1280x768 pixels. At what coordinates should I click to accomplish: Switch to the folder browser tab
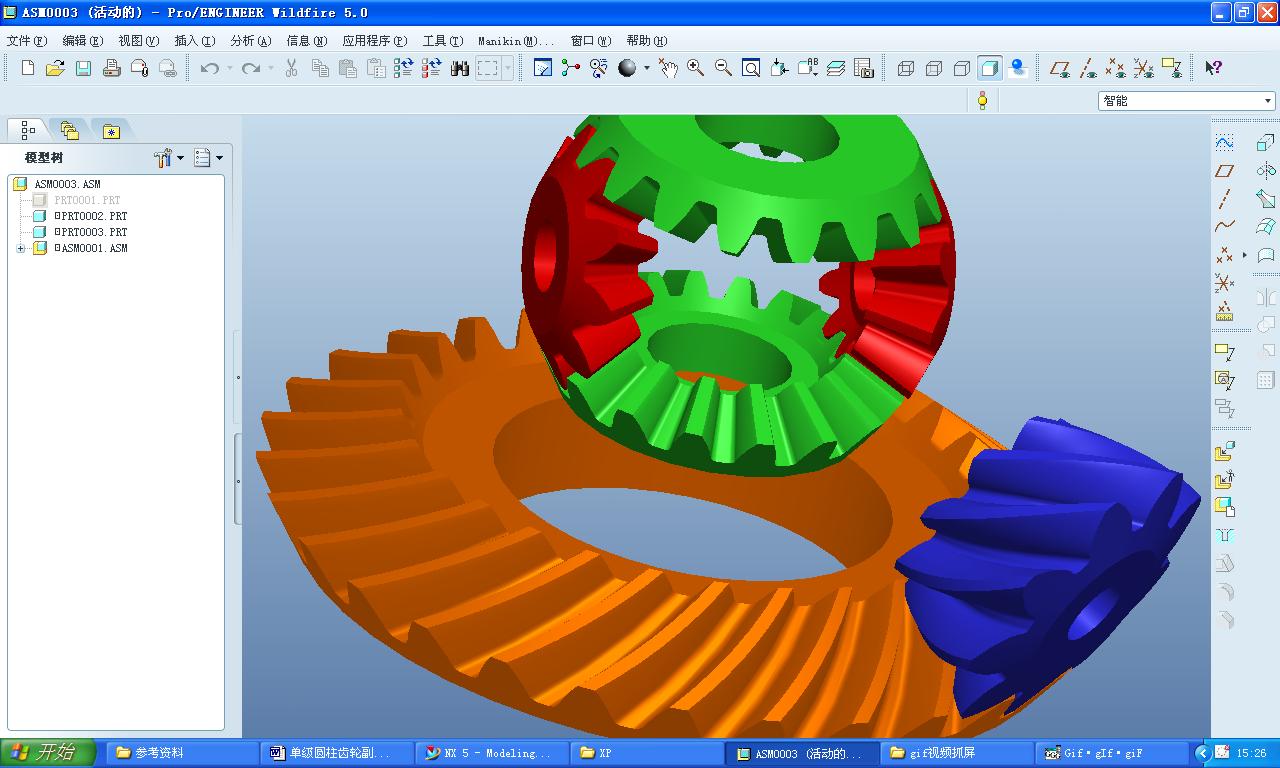tap(69, 130)
